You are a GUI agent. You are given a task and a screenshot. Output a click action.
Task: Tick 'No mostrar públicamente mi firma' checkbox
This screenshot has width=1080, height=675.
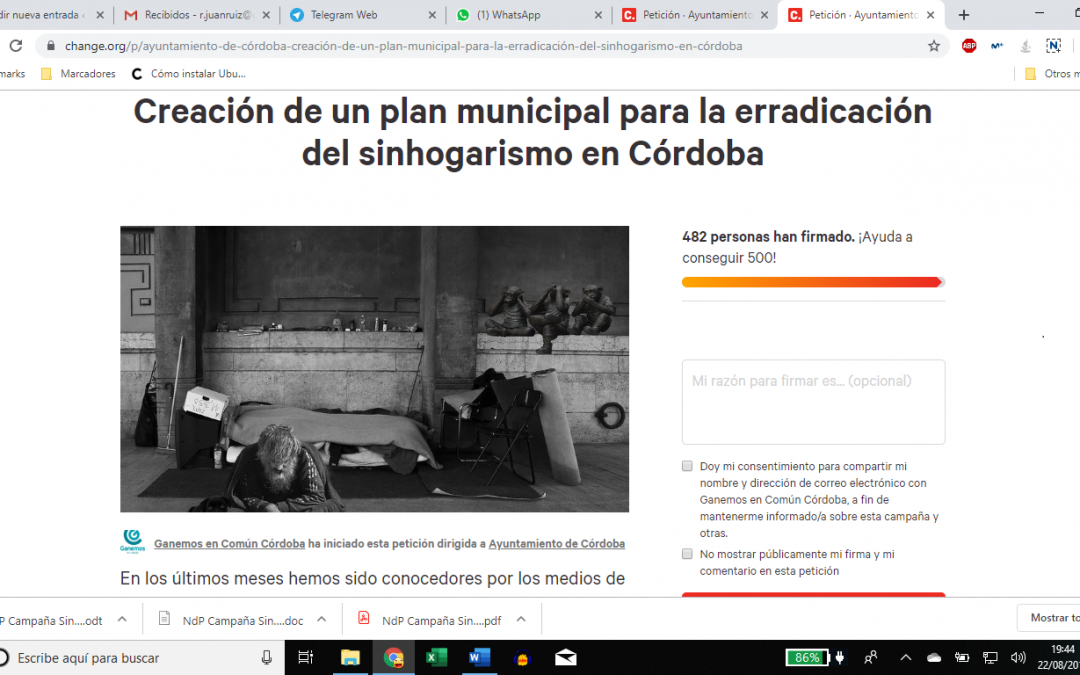point(687,554)
